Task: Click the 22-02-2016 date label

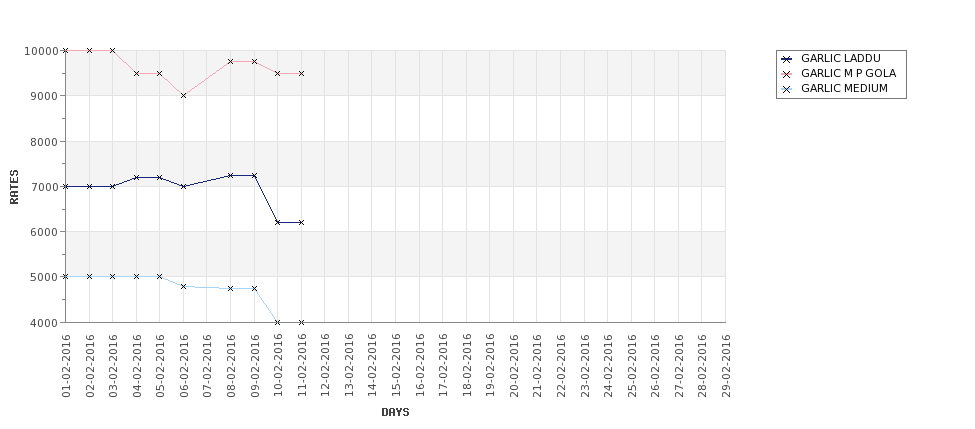Action: click(561, 366)
